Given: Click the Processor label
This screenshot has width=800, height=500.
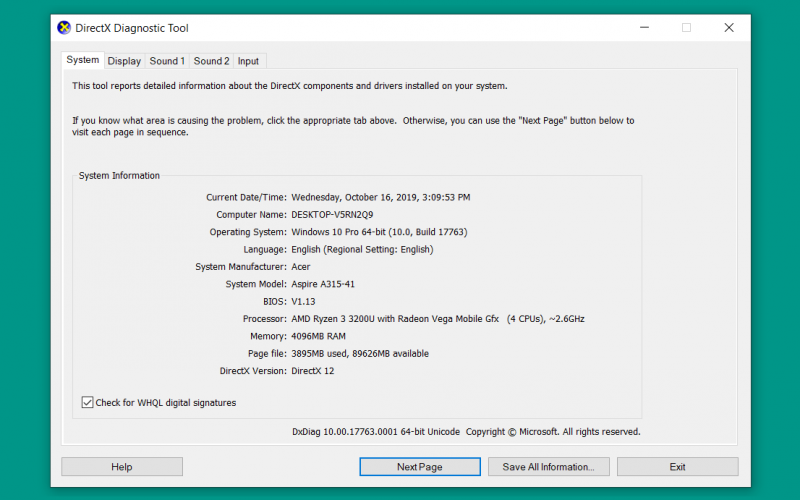Looking at the screenshot, I should [x=265, y=319].
